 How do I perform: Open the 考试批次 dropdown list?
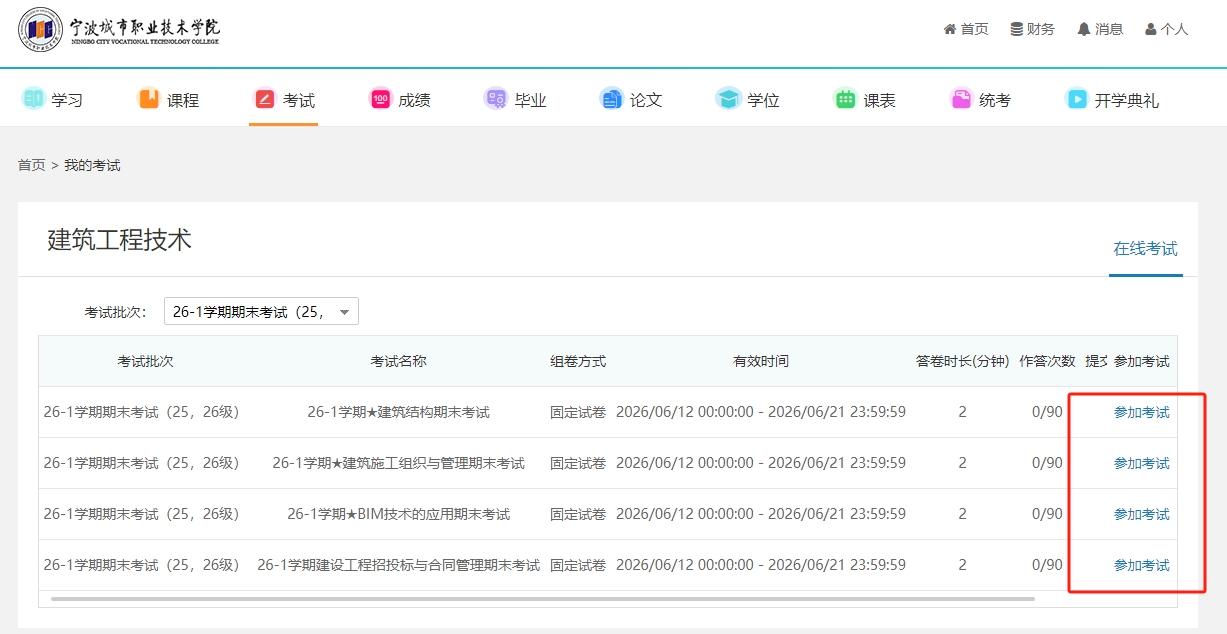pyautogui.click(x=260, y=312)
